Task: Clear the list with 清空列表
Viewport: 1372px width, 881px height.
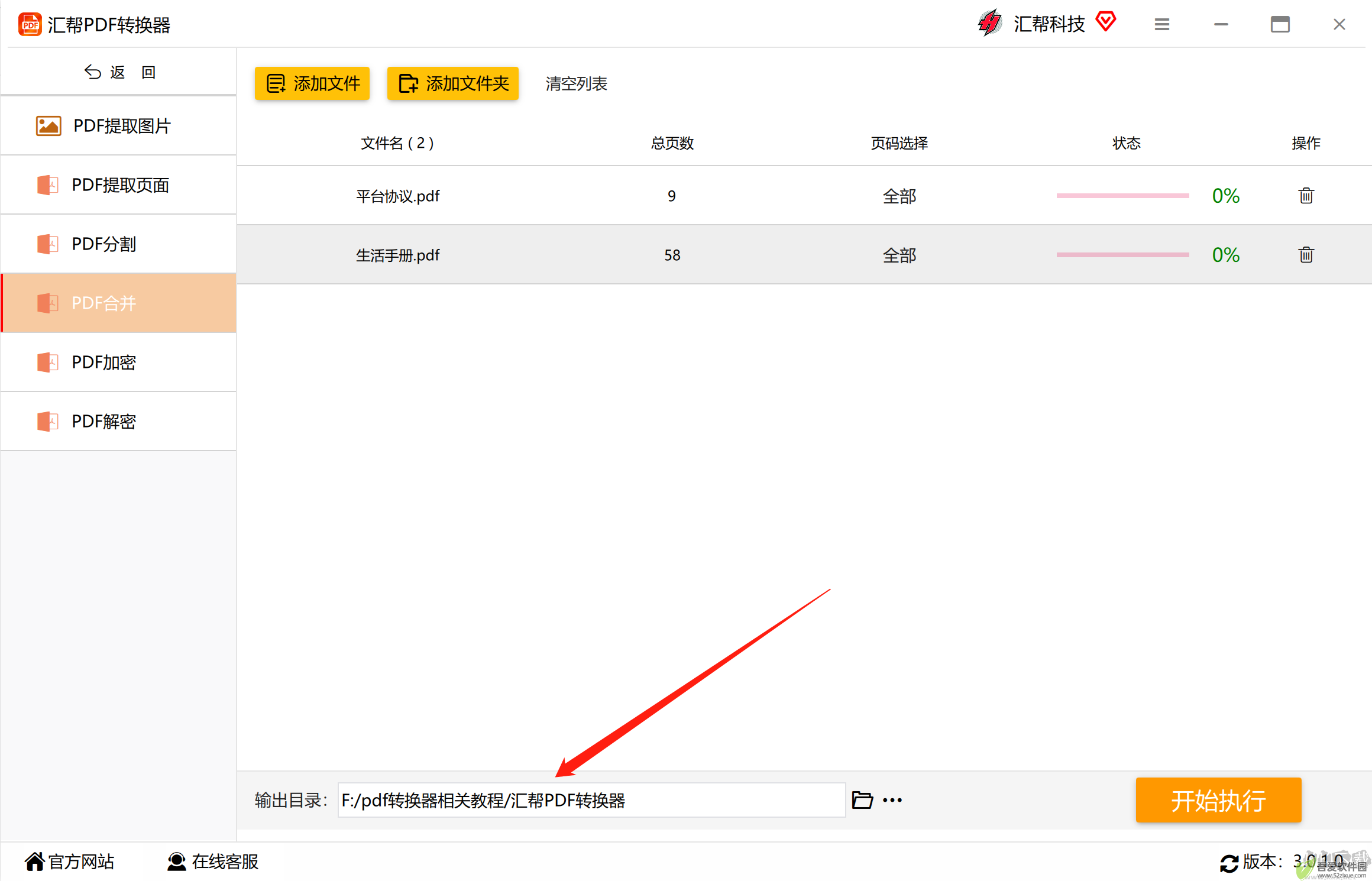Action: (577, 84)
